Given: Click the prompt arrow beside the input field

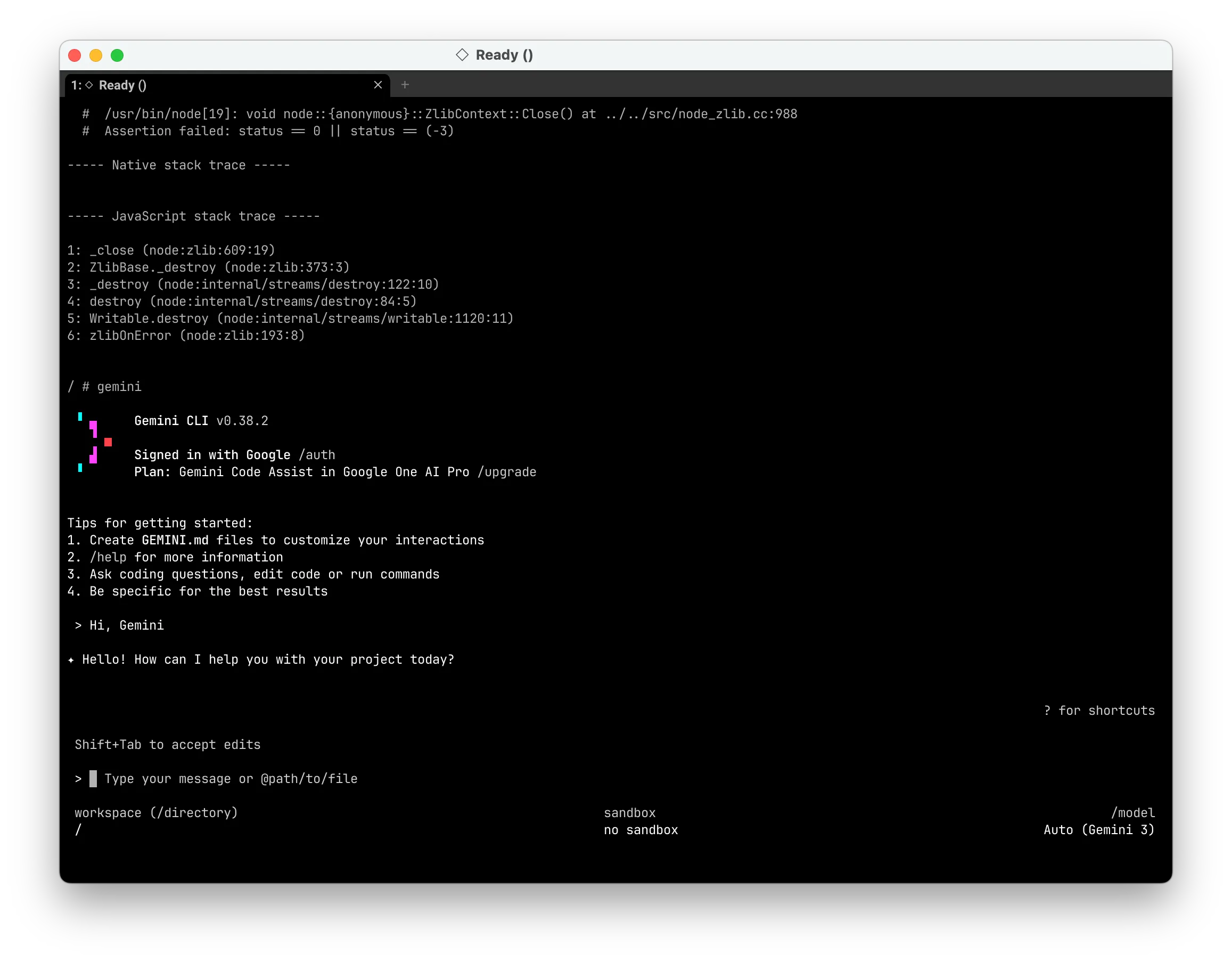Looking at the screenshot, I should (78, 779).
